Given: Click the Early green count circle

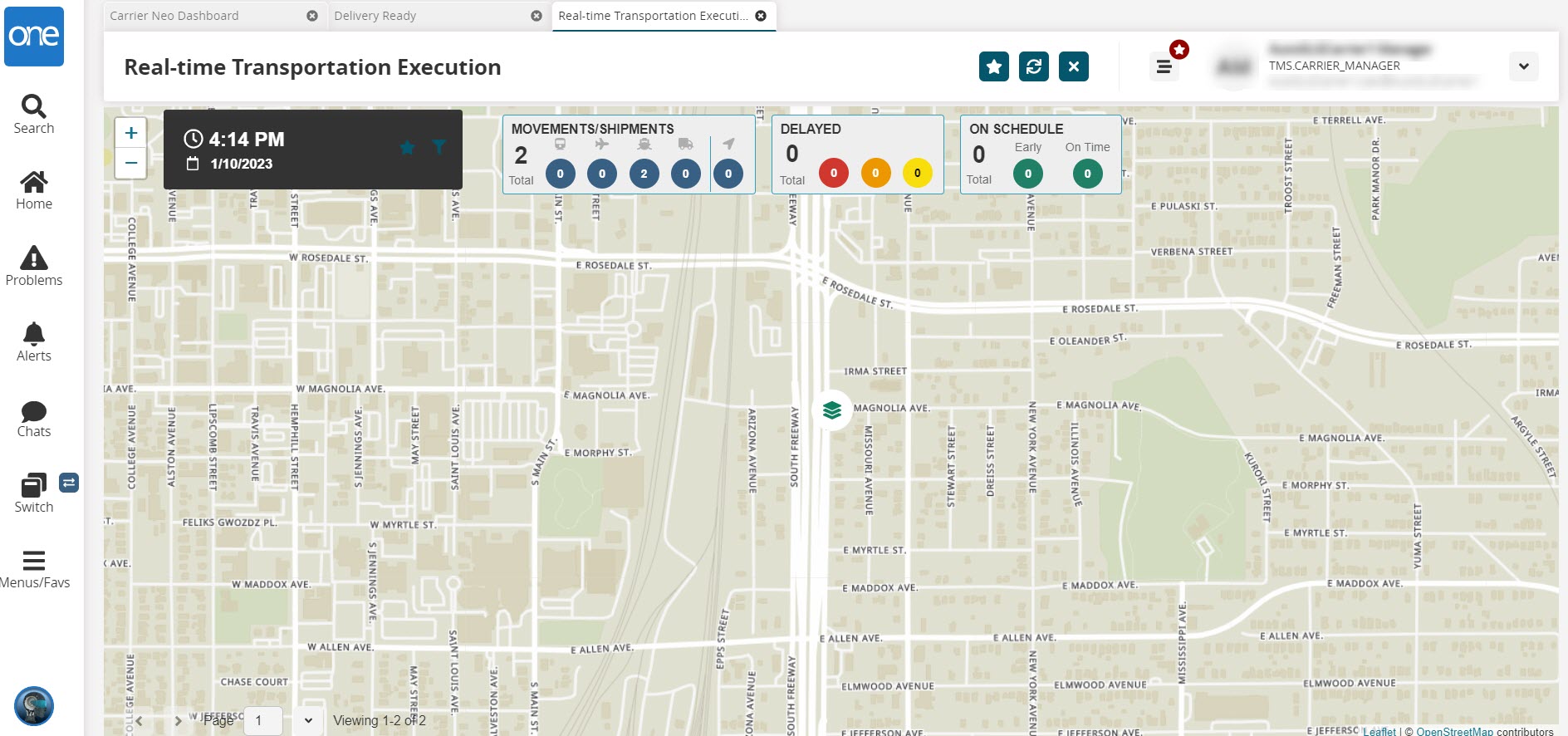Looking at the screenshot, I should [x=1028, y=174].
